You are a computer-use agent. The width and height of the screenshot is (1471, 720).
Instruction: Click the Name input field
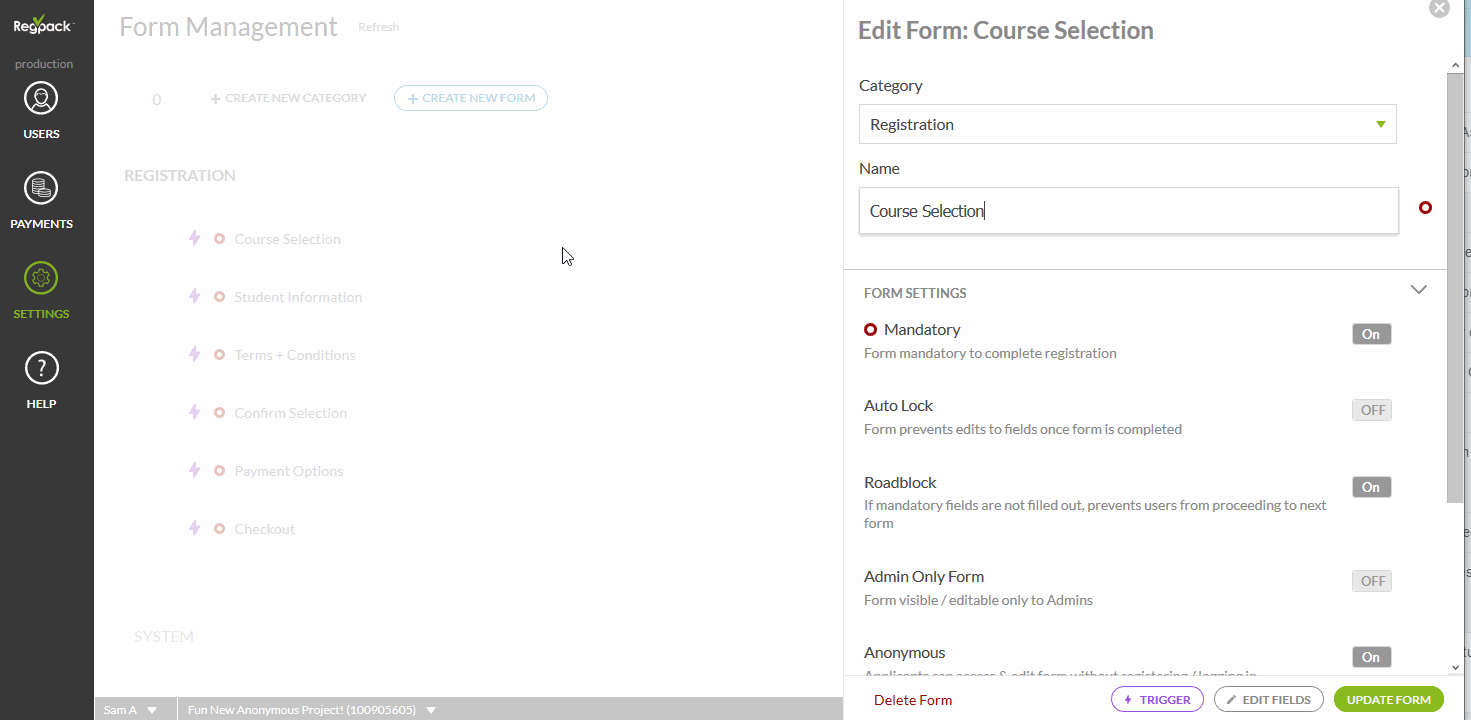1128,211
